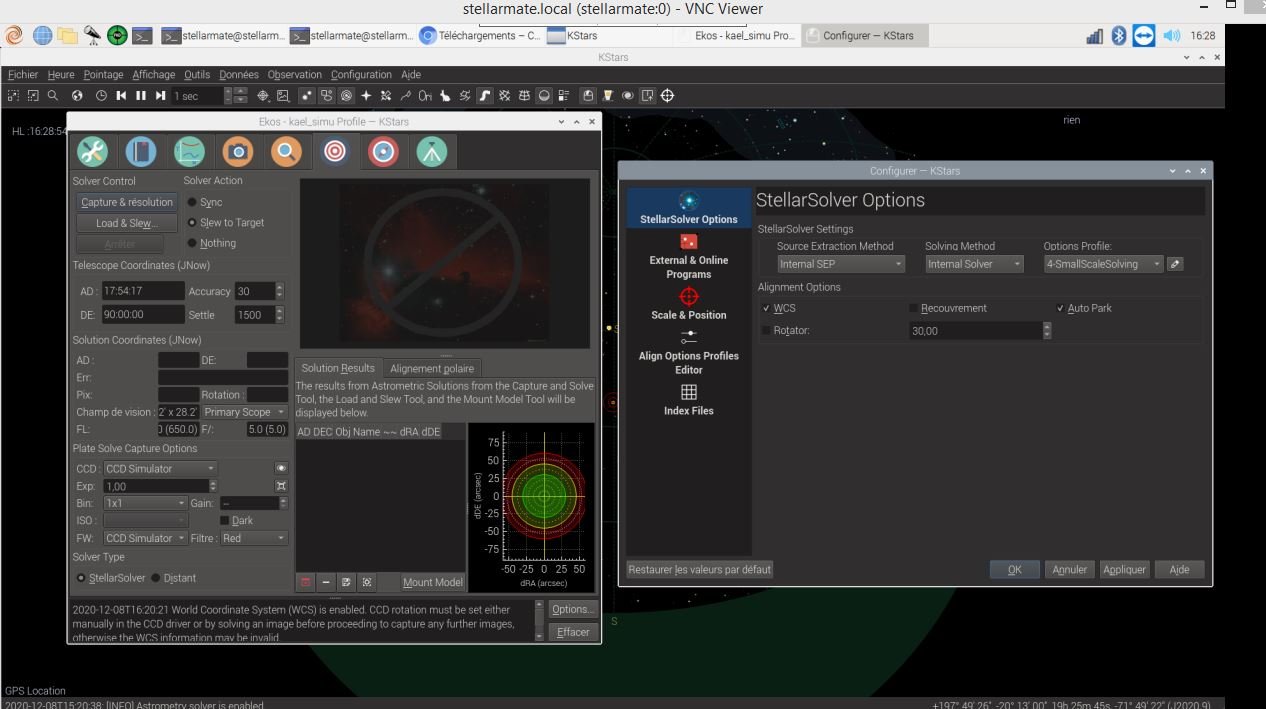Open the Options Profile dropdown

point(1104,264)
